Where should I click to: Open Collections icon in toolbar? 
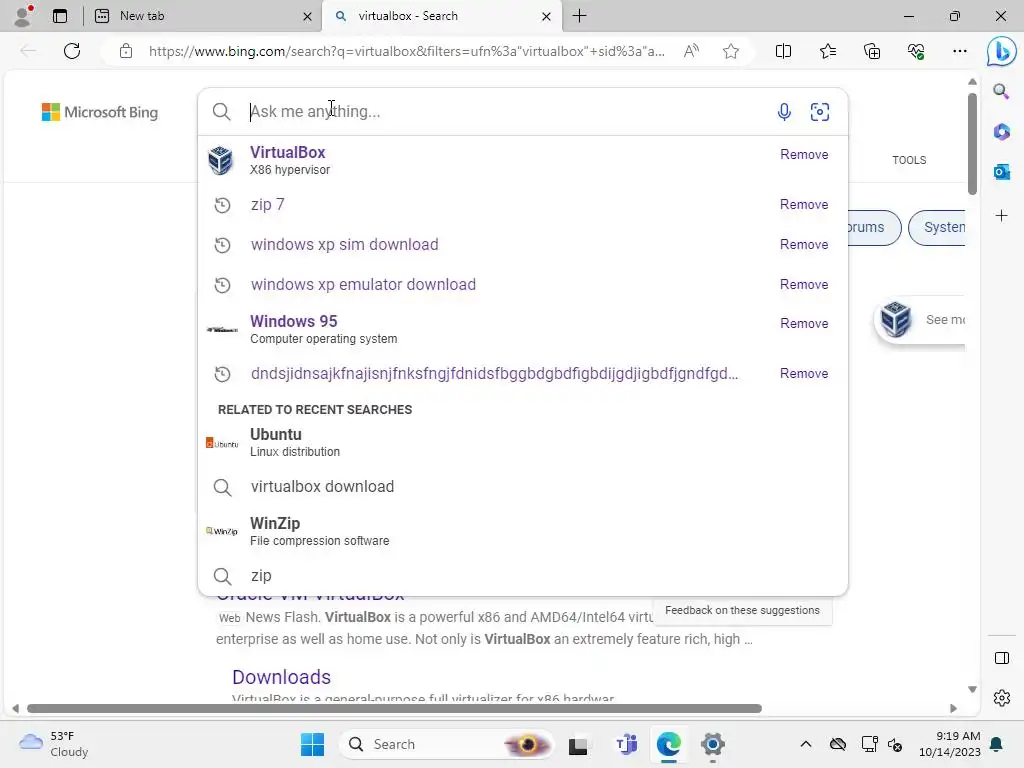[x=872, y=51]
